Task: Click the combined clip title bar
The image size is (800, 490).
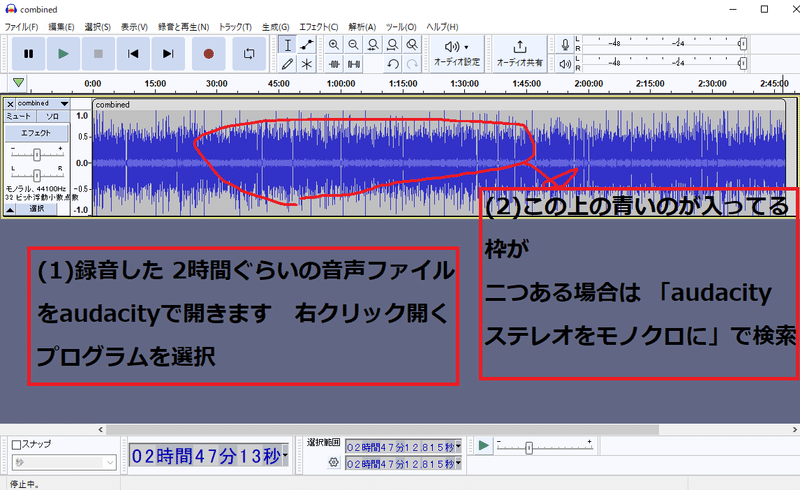Action: click(x=438, y=104)
